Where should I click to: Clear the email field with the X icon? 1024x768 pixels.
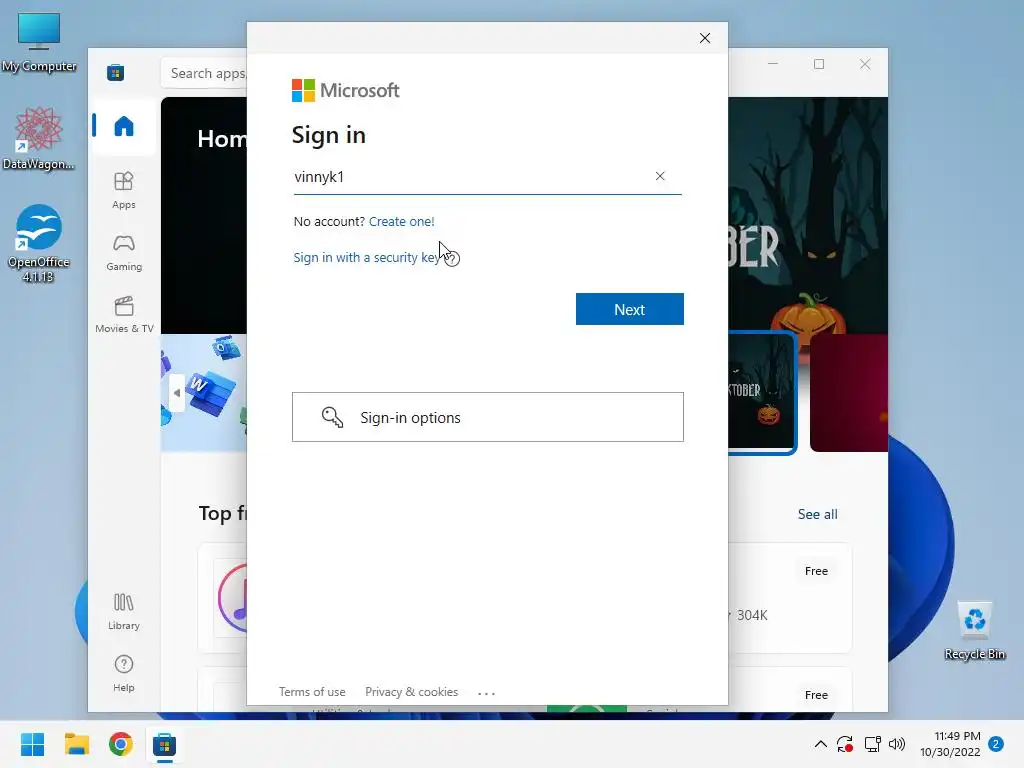660,176
